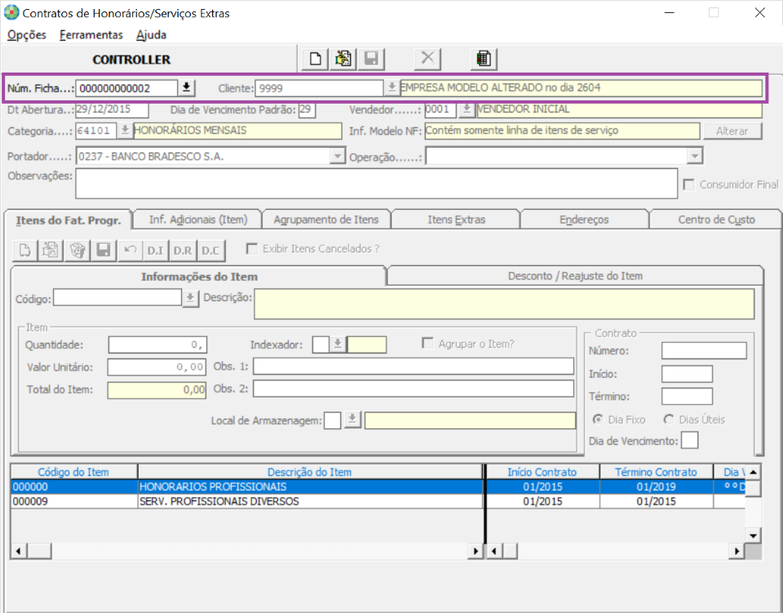Click left grid horizontal scrollbar right arrow

[x=475, y=551]
